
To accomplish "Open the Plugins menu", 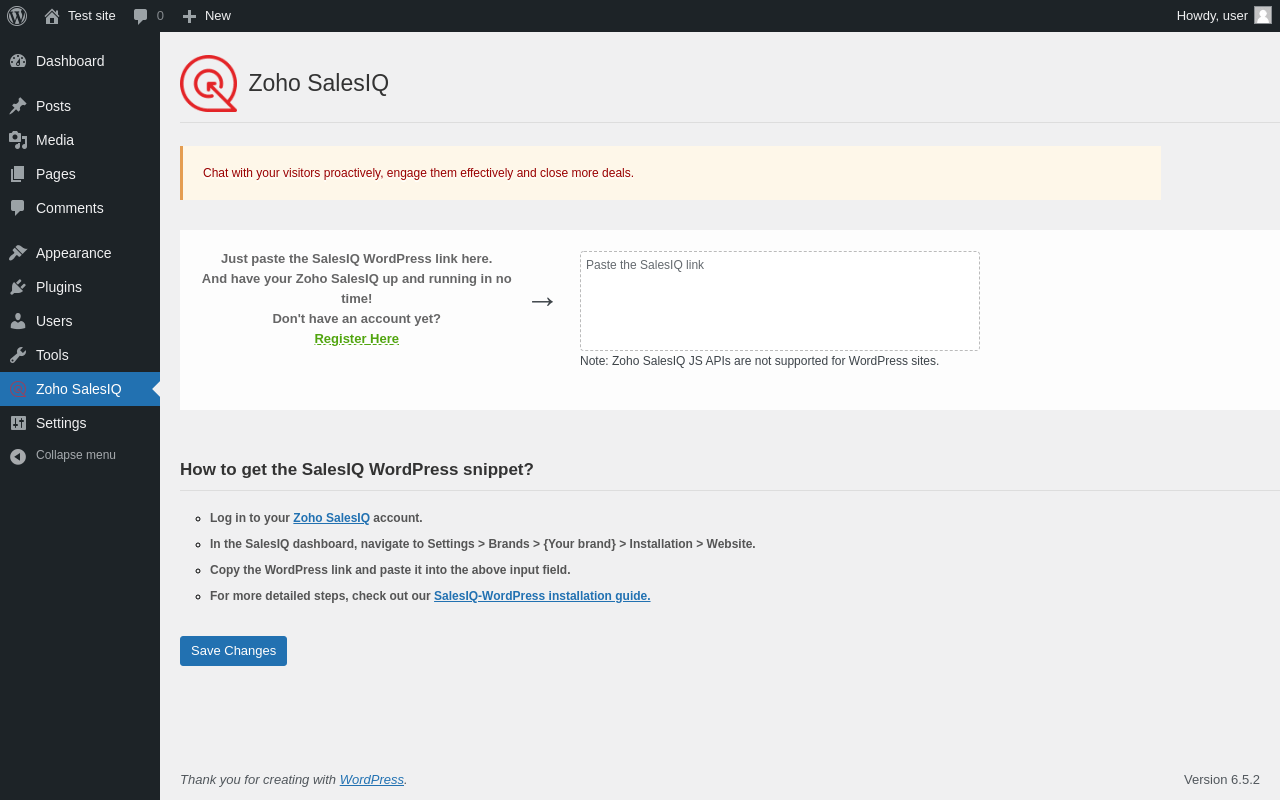I will [x=80, y=287].
